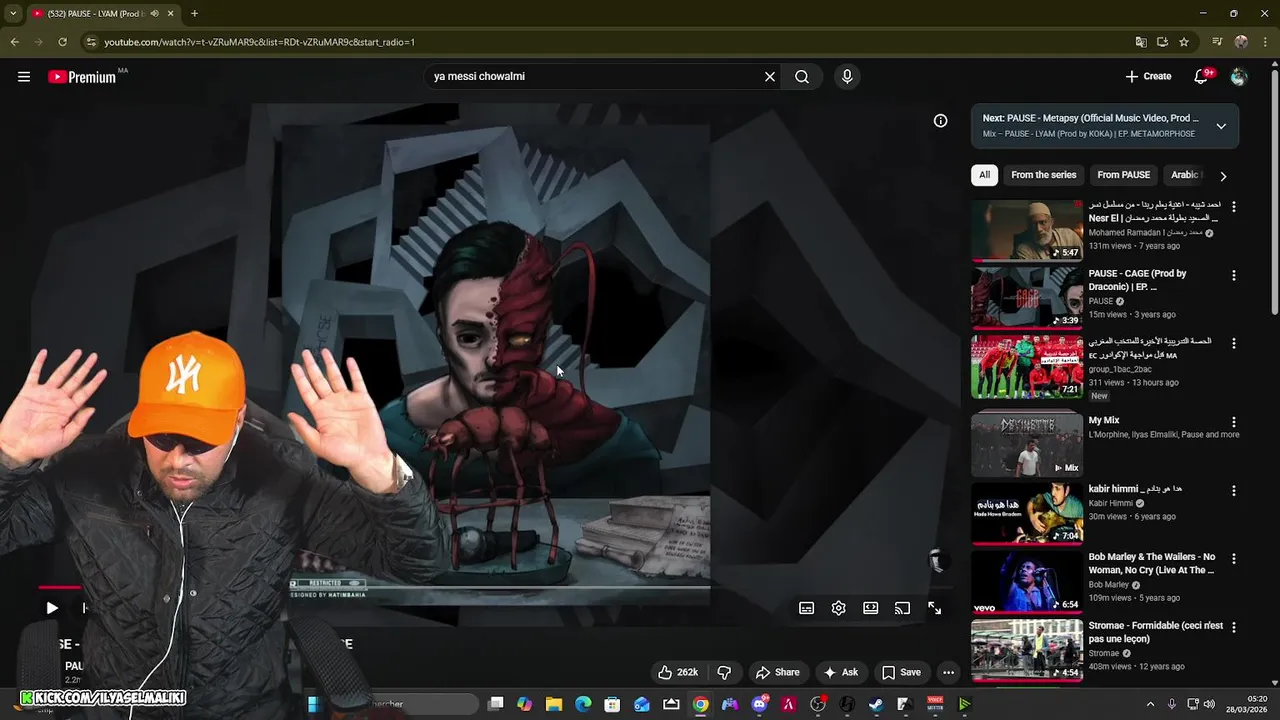Open options for Stromae - Formidable video
The height and width of the screenshot is (720, 1280).
1234,627
